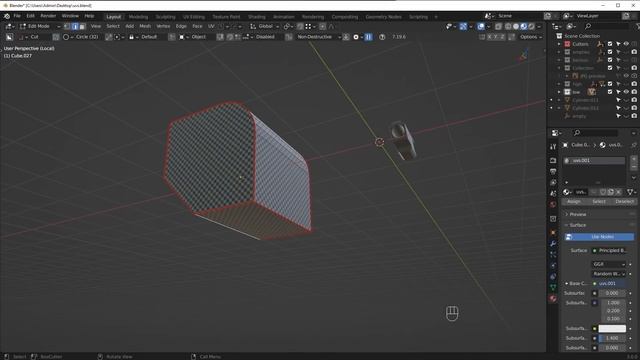Open Global transform orientation dropdown
The height and width of the screenshot is (360, 640).
264,26
